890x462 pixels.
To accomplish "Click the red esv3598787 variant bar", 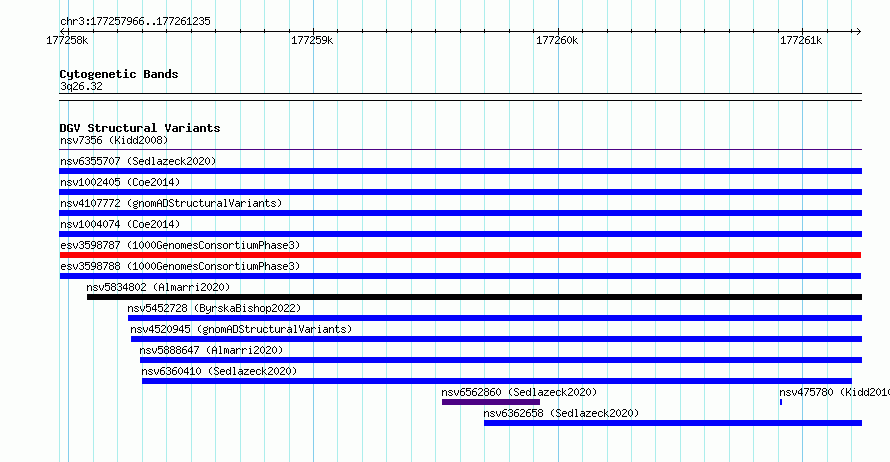I will (460, 255).
